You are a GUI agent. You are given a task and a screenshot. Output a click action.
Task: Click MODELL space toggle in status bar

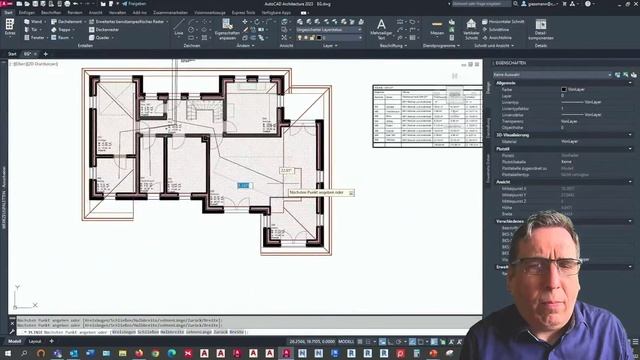[x=346, y=342]
